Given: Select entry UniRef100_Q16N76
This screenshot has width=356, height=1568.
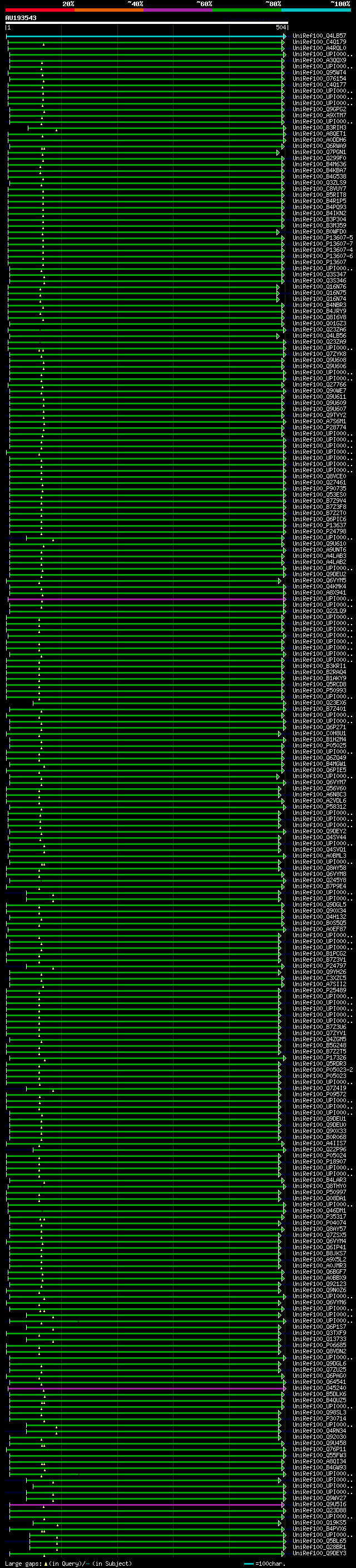Looking at the screenshot, I should [319, 286].
